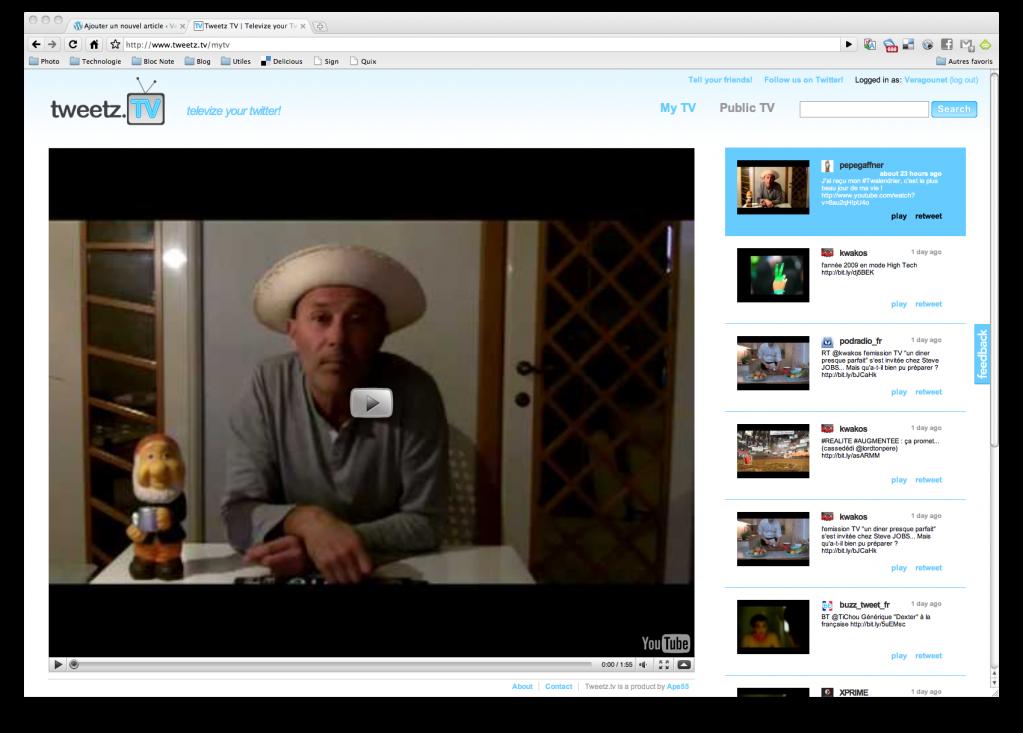This screenshot has height=733, width=1023.
Task: Bookmark the page with the star icon
Action: click(x=115, y=44)
